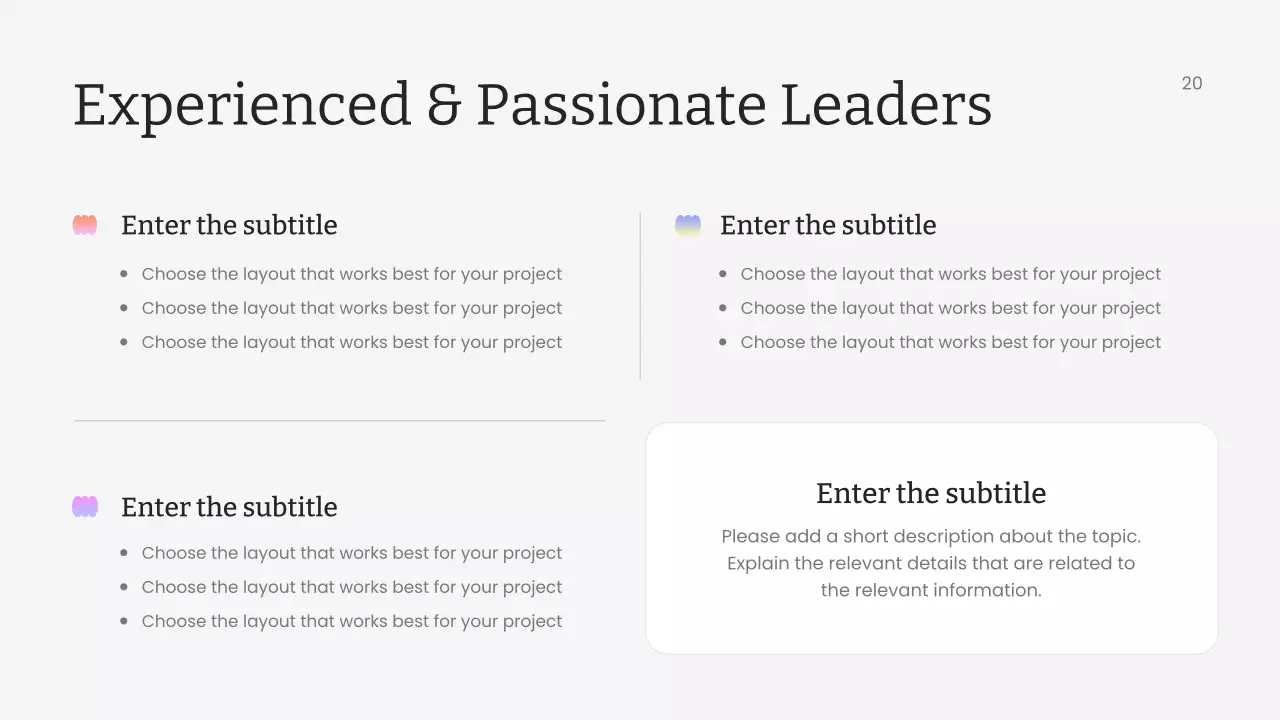1280x720 pixels.
Task: Click first bullet line under top-left subtitle
Action: [x=352, y=274]
